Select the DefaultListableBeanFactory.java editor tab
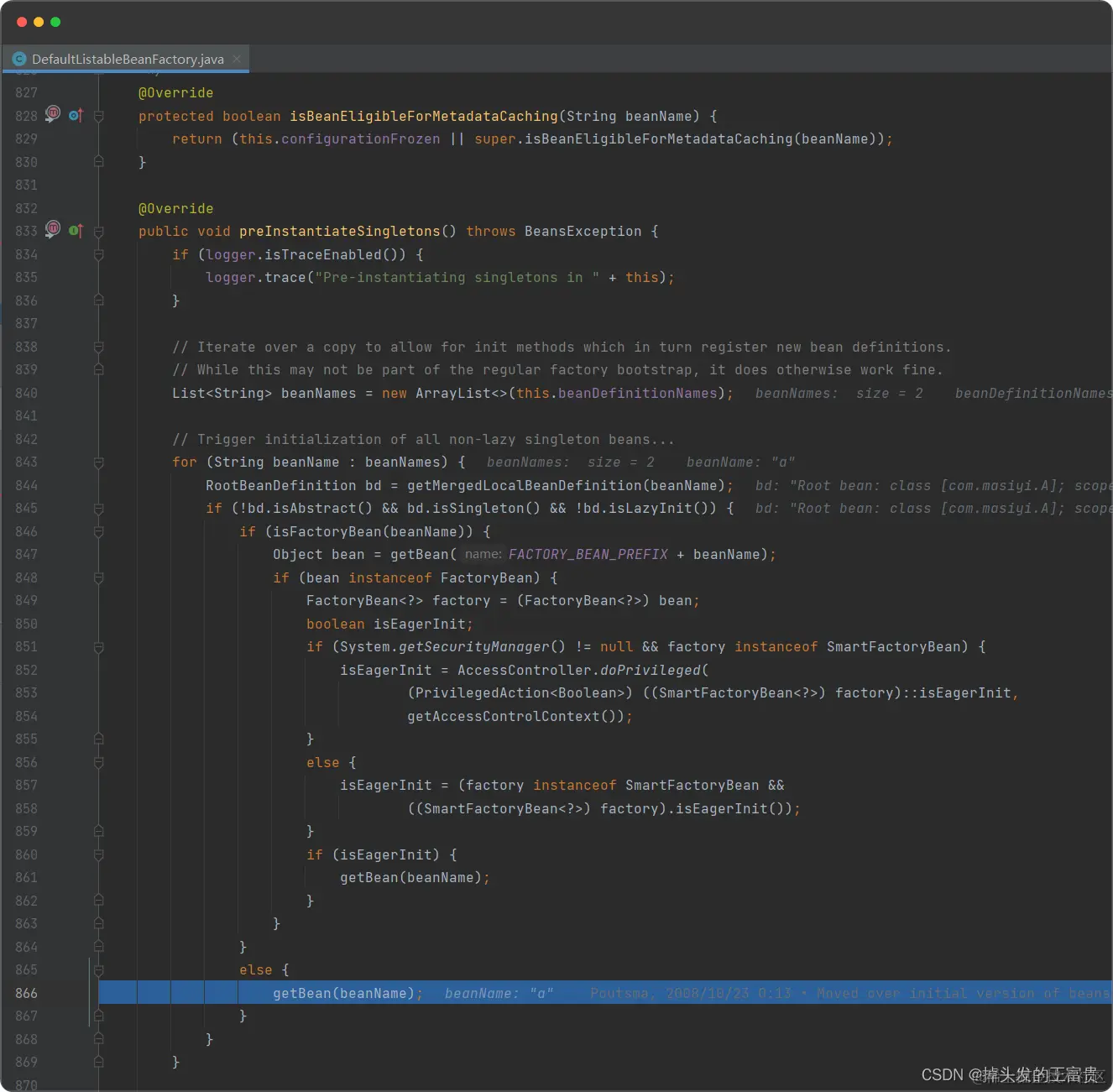Screen dimensions: 1113x1092 tap(126, 59)
